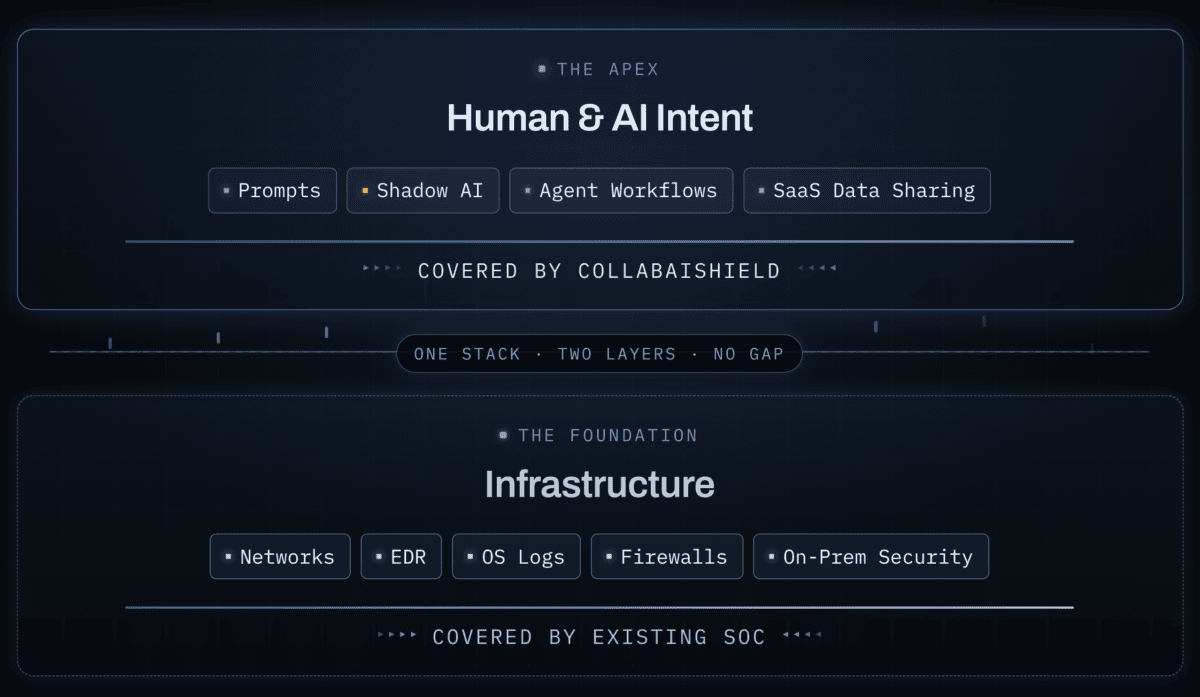
Task: Select the SaaS Data Sharing chip
Action: coord(867,190)
